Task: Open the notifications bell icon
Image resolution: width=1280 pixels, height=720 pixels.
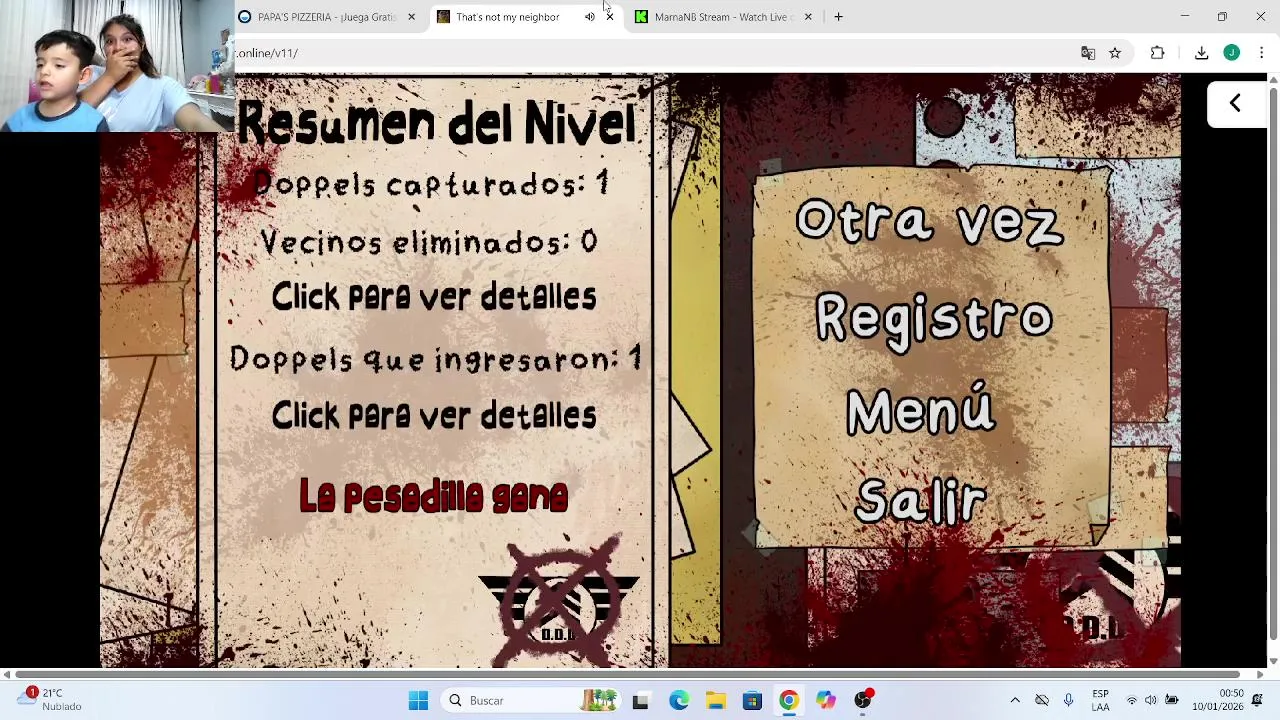Action: click(x=1258, y=700)
